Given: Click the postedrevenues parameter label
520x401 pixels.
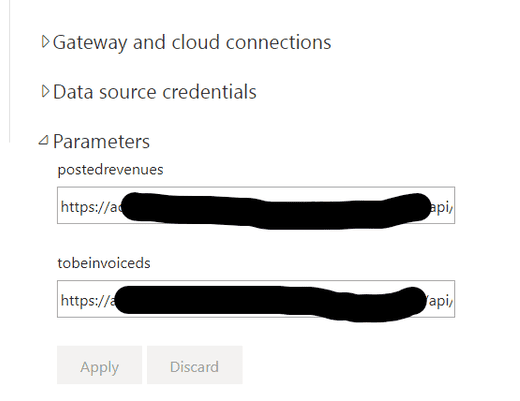Looking at the screenshot, I should 110,170.
